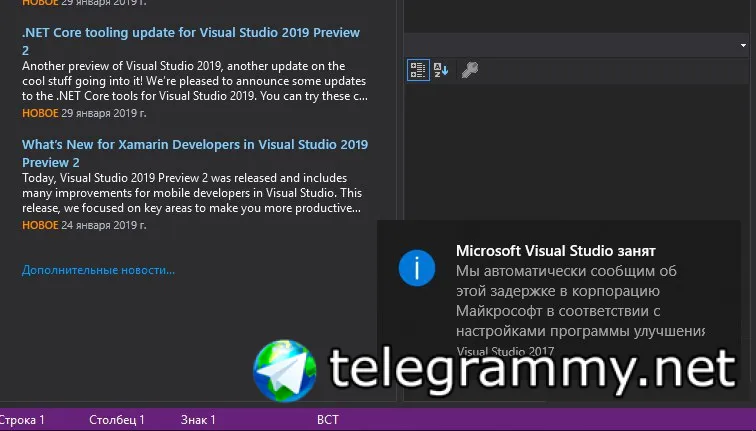Click "Microsoft Visual Studio занят" notification title
The width and height of the screenshot is (756, 431).
tap(555, 251)
